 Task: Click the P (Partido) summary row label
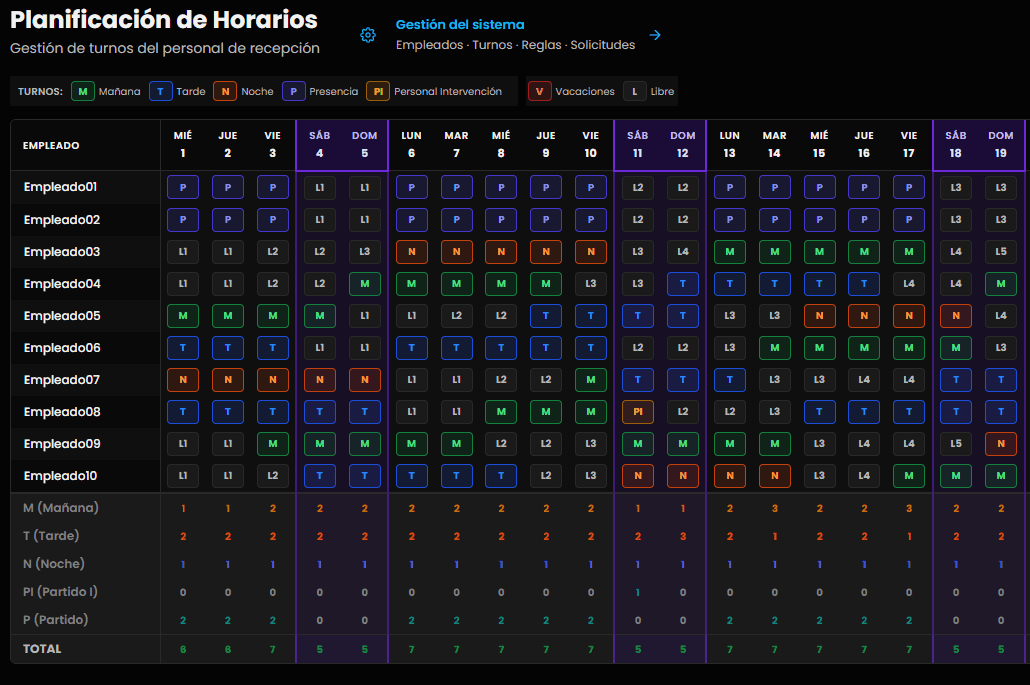[55, 620]
